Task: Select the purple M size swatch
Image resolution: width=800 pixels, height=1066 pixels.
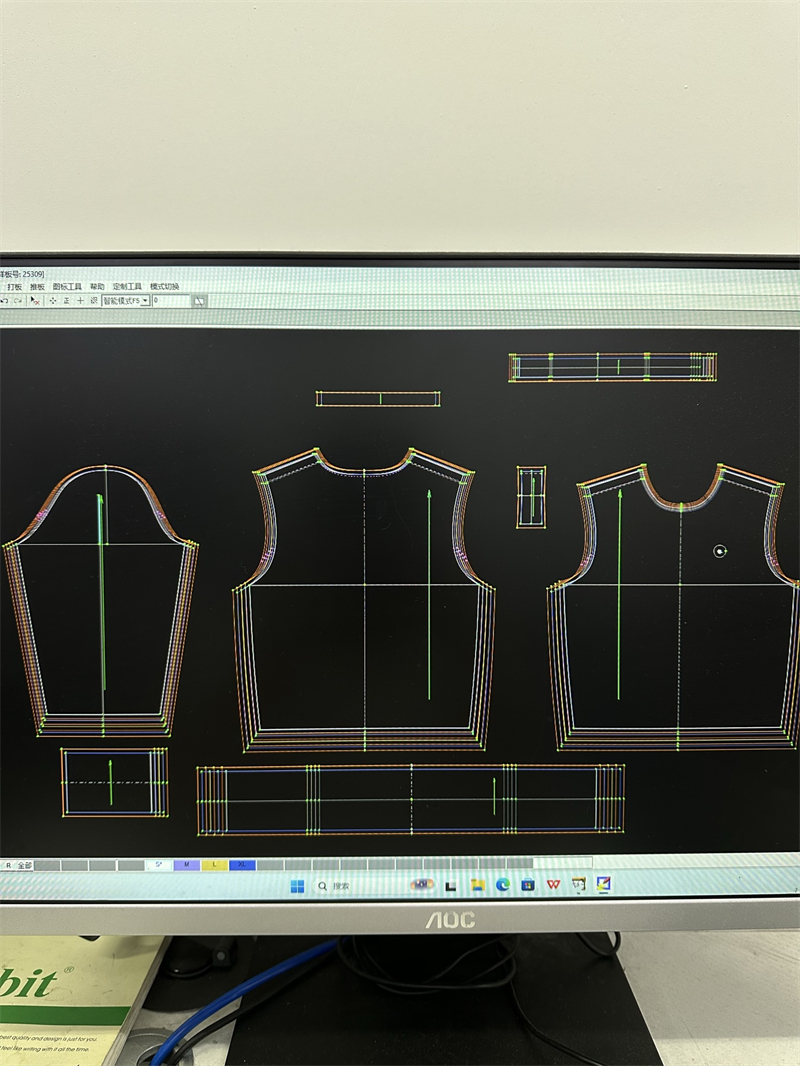Action: [x=187, y=865]
